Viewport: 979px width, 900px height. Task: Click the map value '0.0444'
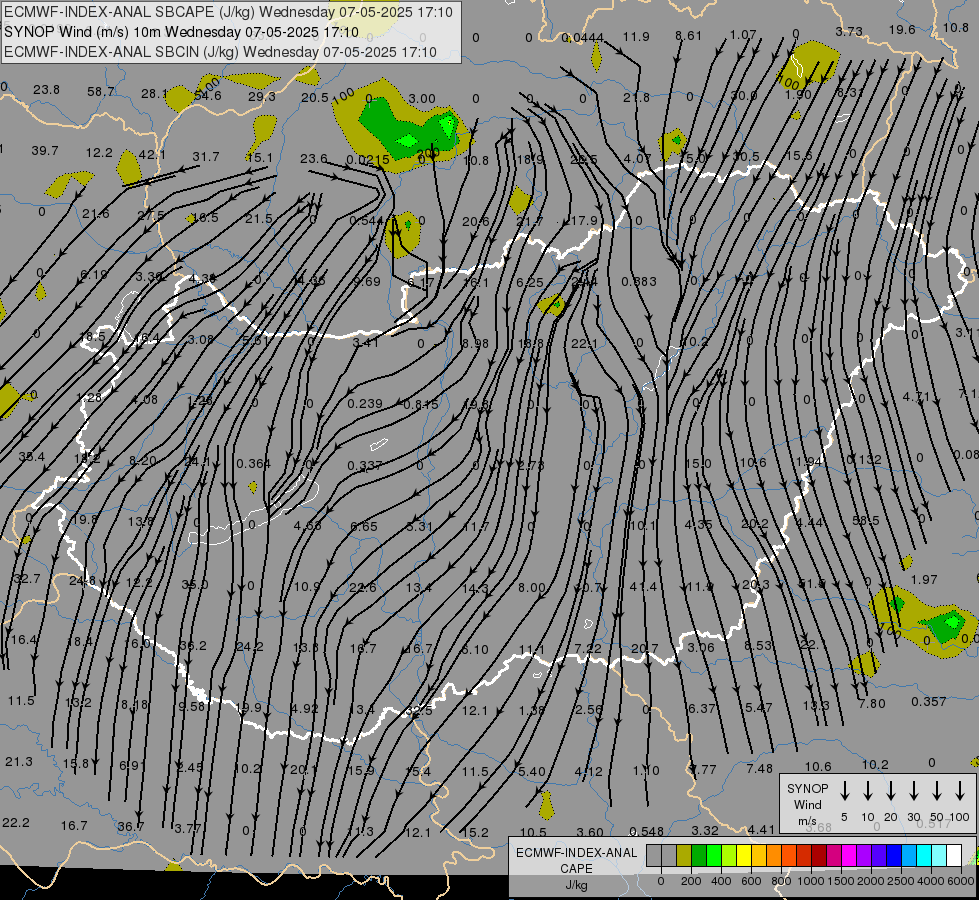(583, 38)
